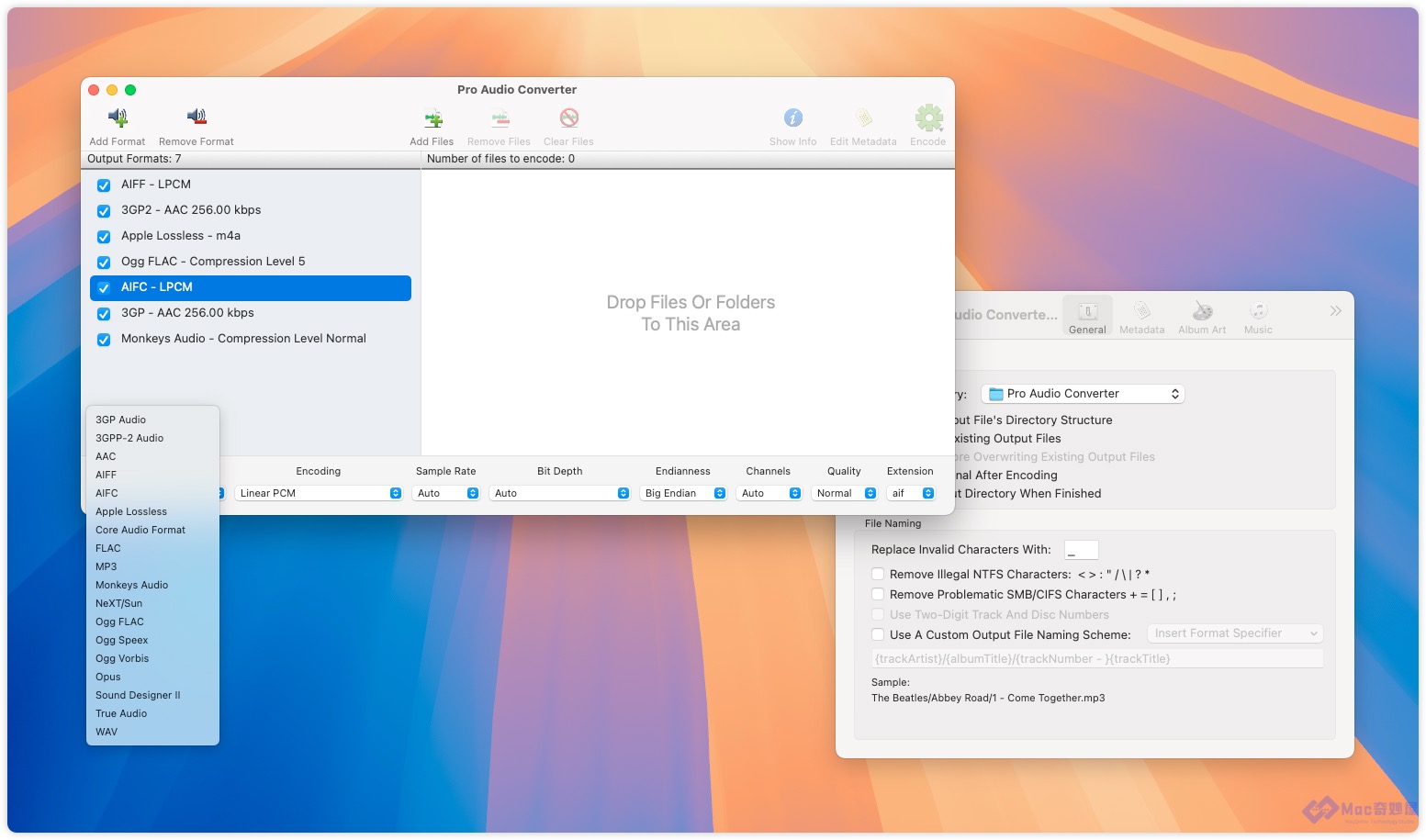This screenshot has height=840, width=1426.
Task: Choose True Audio from format menu
Action: click(152, 713)
